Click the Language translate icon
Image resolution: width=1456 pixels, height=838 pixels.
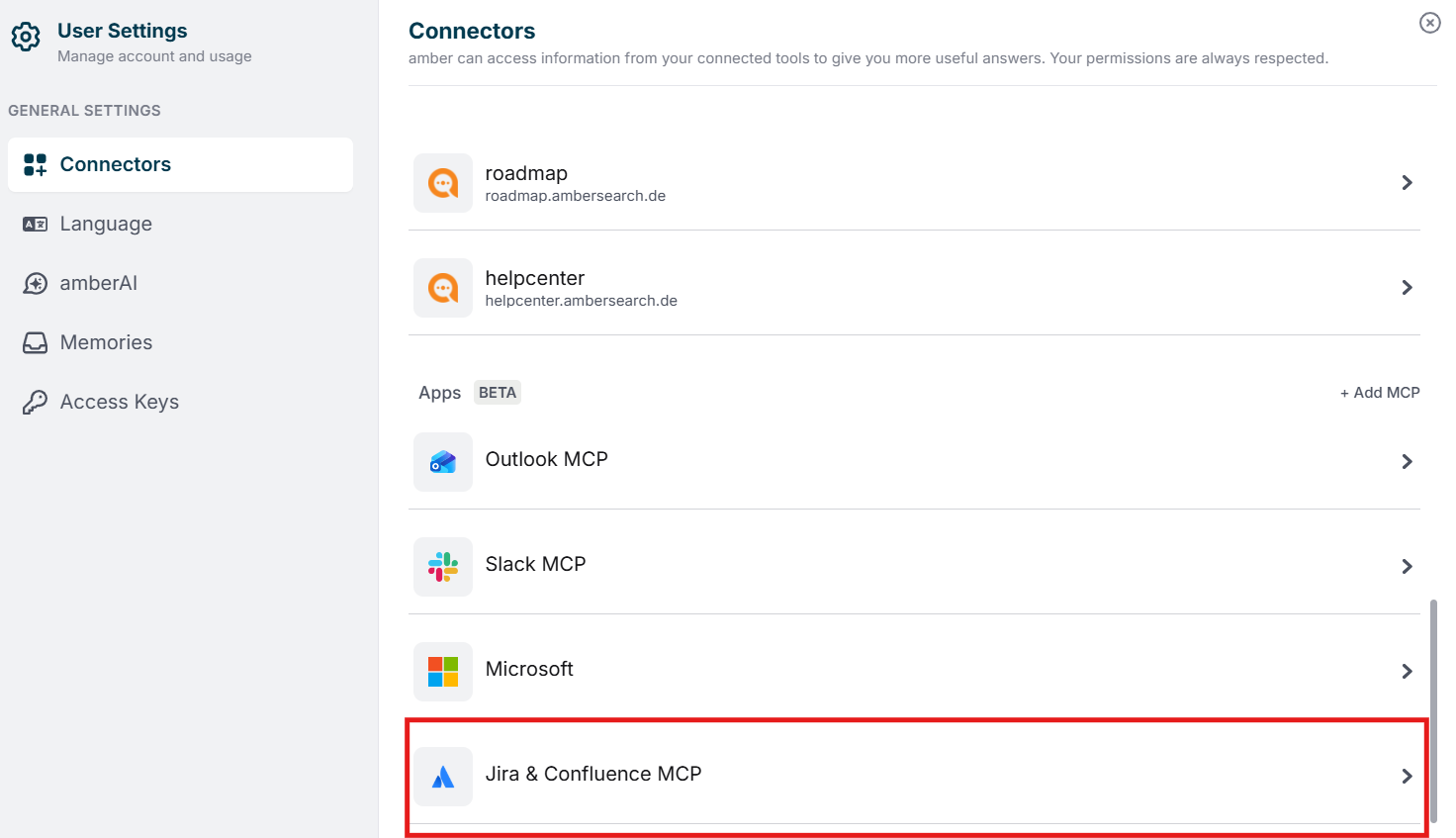pyautogui.click(x=35, y=225)
